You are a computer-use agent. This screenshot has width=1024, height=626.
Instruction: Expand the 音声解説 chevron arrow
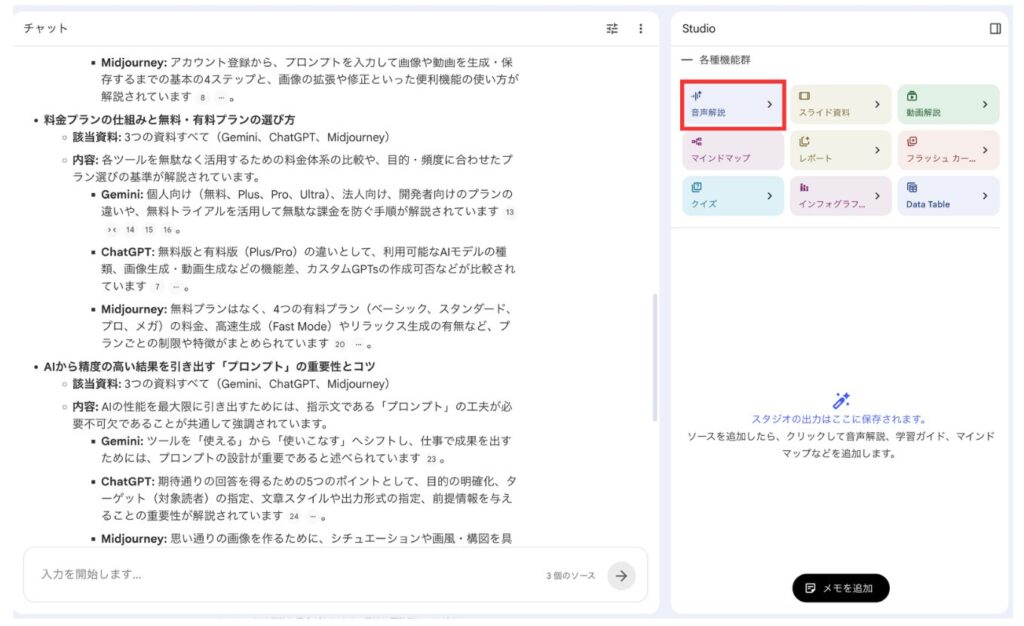click(x=769, y=104)
